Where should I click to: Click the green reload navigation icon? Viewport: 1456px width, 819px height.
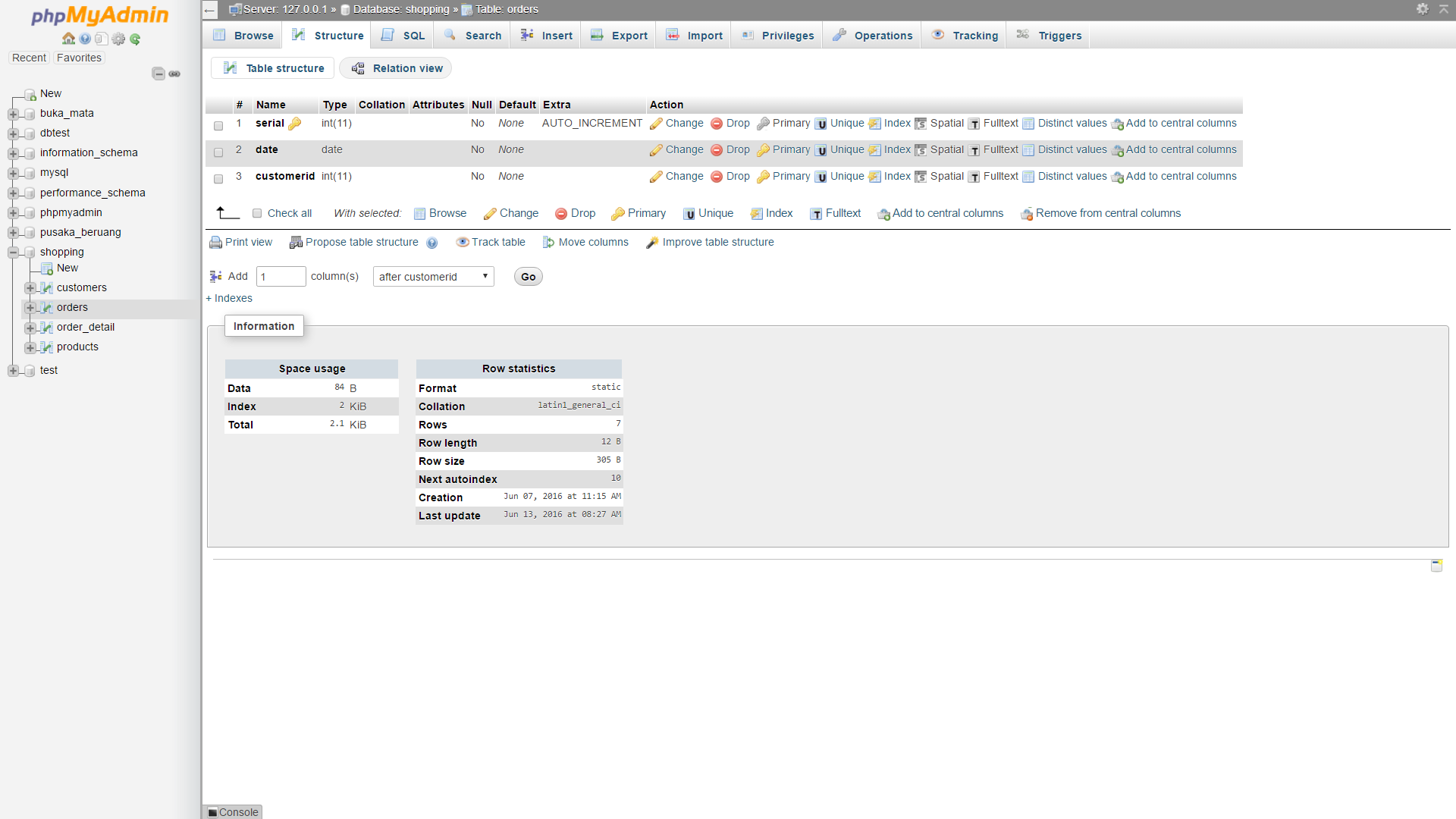[x=135, y=39]
